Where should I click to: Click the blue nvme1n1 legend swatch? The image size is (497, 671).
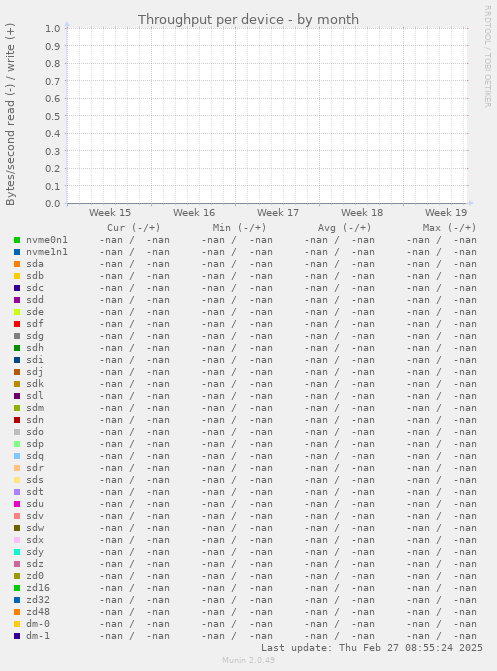[17, 252]
